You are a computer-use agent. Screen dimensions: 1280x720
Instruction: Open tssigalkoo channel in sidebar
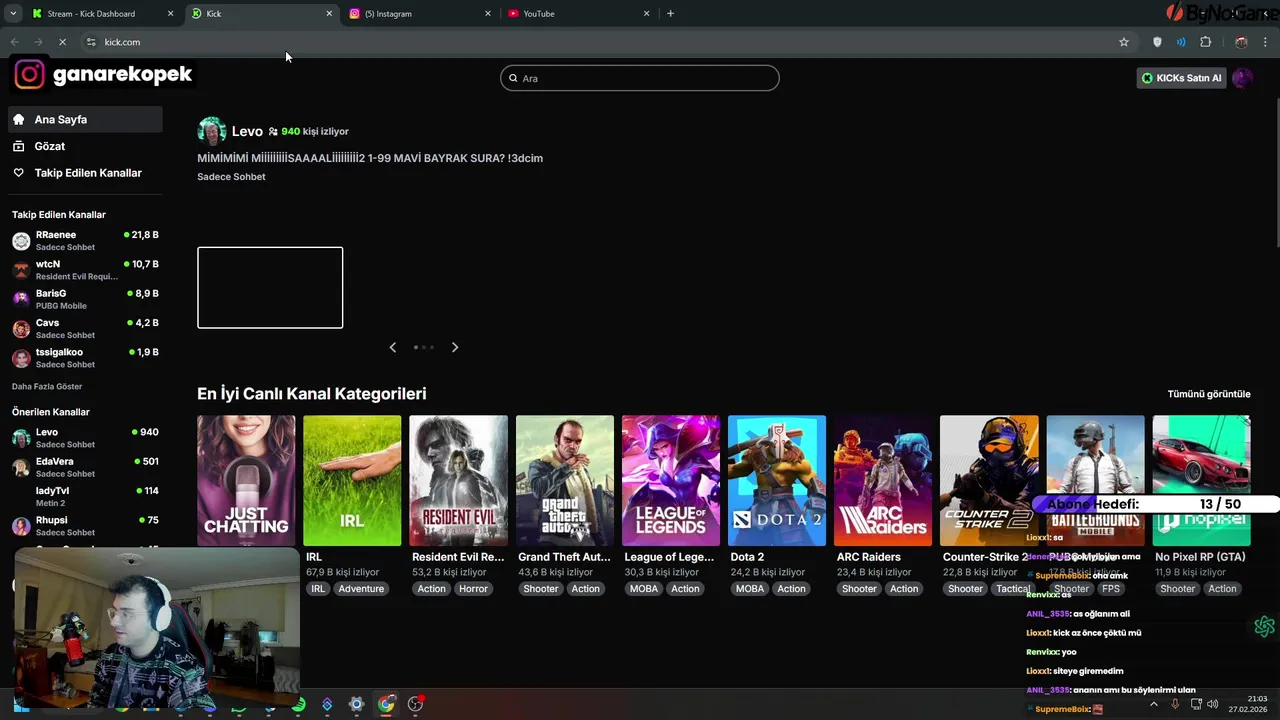pos(86,358)
